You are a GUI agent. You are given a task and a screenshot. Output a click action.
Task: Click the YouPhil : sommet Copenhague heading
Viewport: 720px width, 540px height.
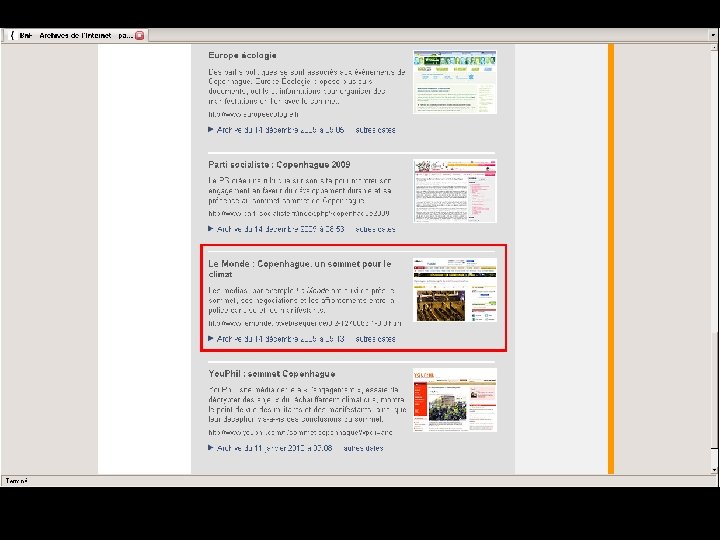(x=272, y=373)
